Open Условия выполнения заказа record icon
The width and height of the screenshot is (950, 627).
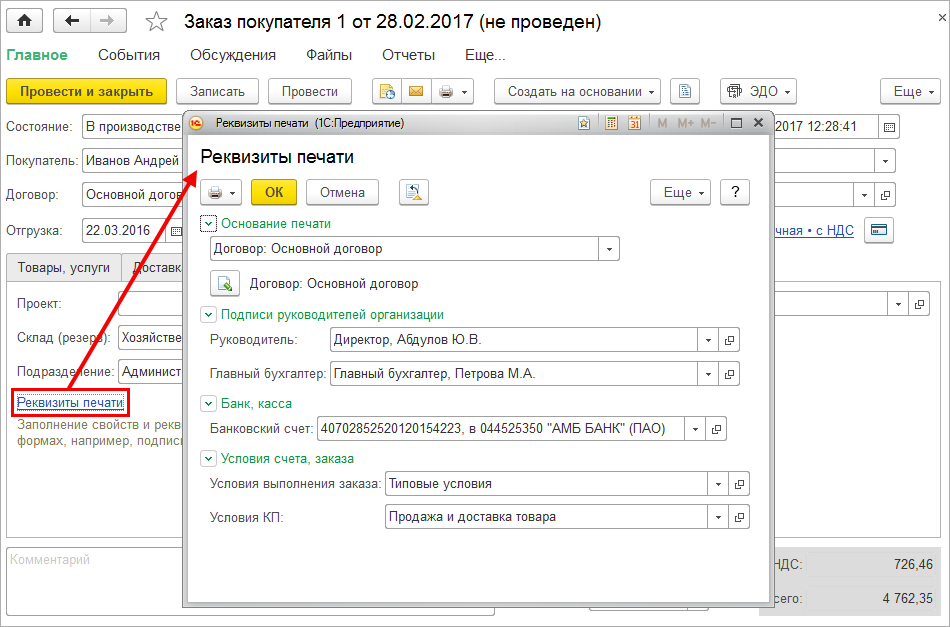pyautogui.click(x=739, y=484)
